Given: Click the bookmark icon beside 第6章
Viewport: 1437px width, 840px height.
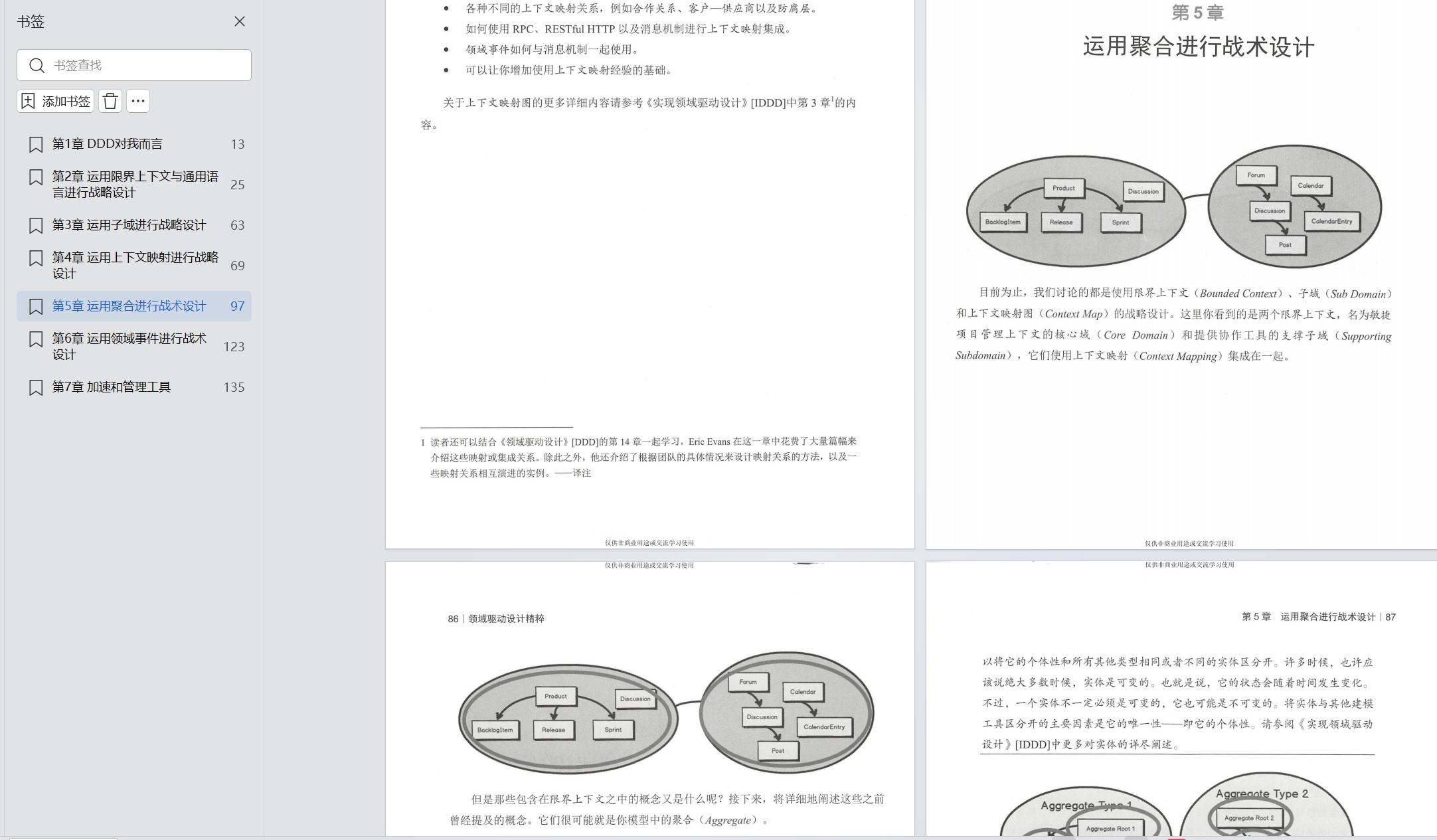Looking at the screenshot, I should click(36, 339).
